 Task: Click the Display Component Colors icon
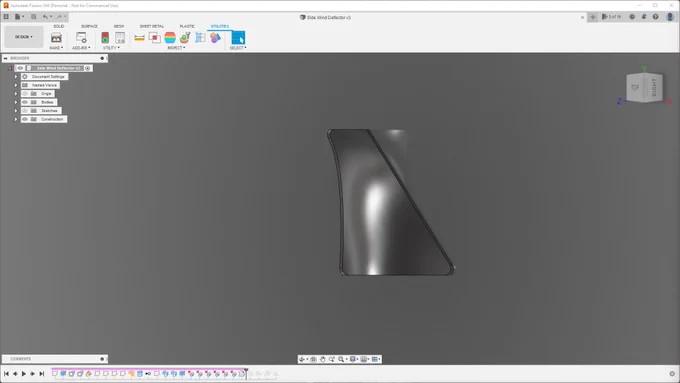point(216,38)
